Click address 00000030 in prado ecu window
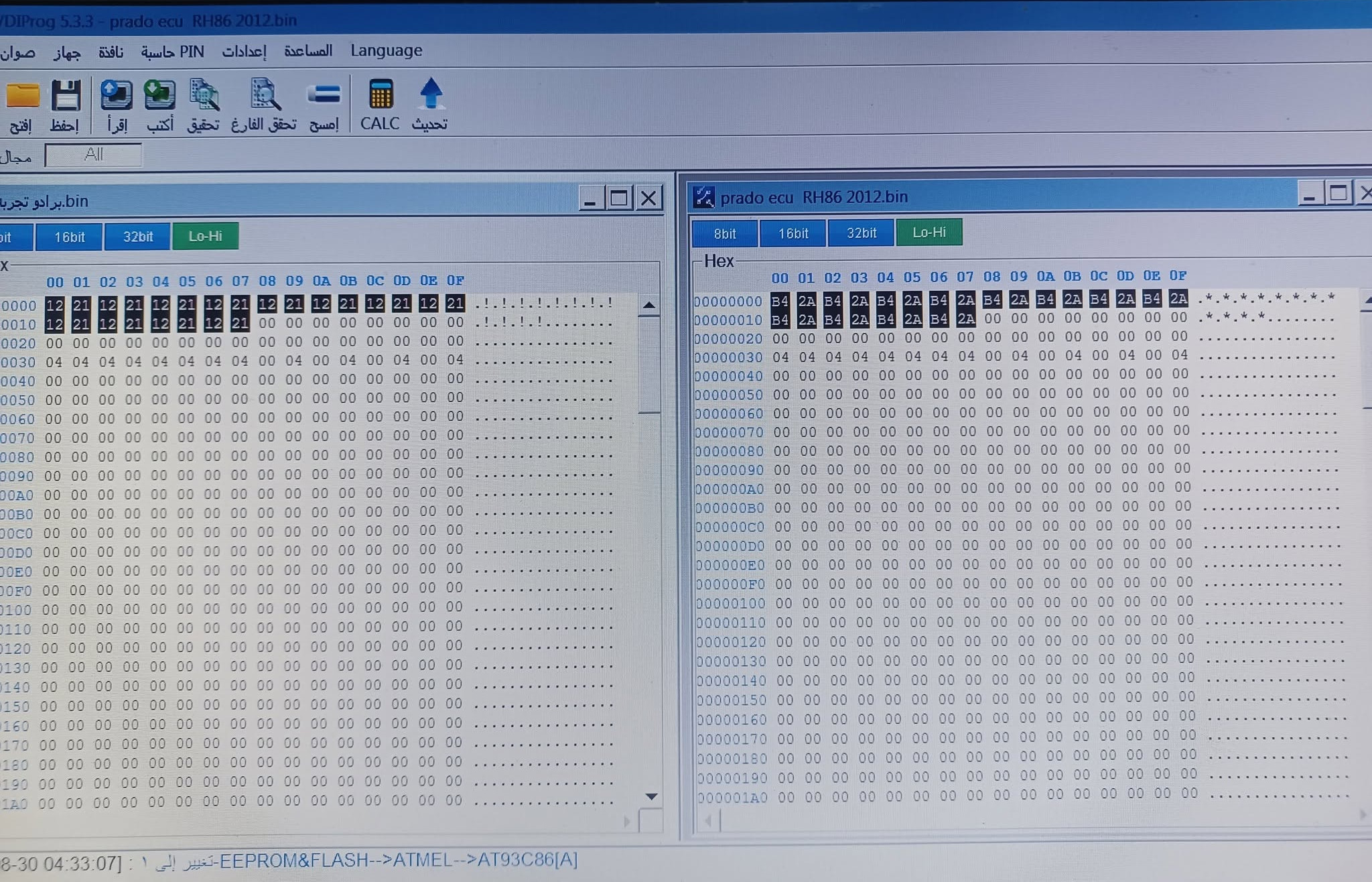 click(x=728, y=358)
